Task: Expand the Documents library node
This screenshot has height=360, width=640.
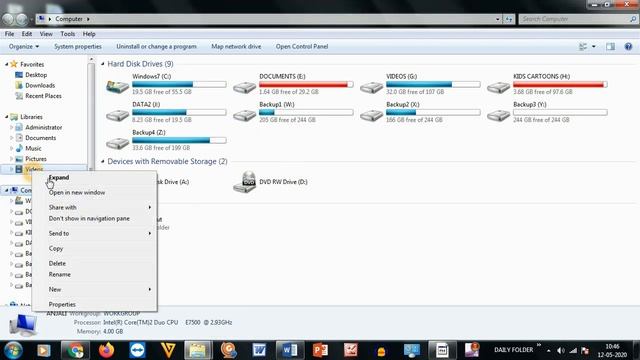Action: (x=11, y=138)
